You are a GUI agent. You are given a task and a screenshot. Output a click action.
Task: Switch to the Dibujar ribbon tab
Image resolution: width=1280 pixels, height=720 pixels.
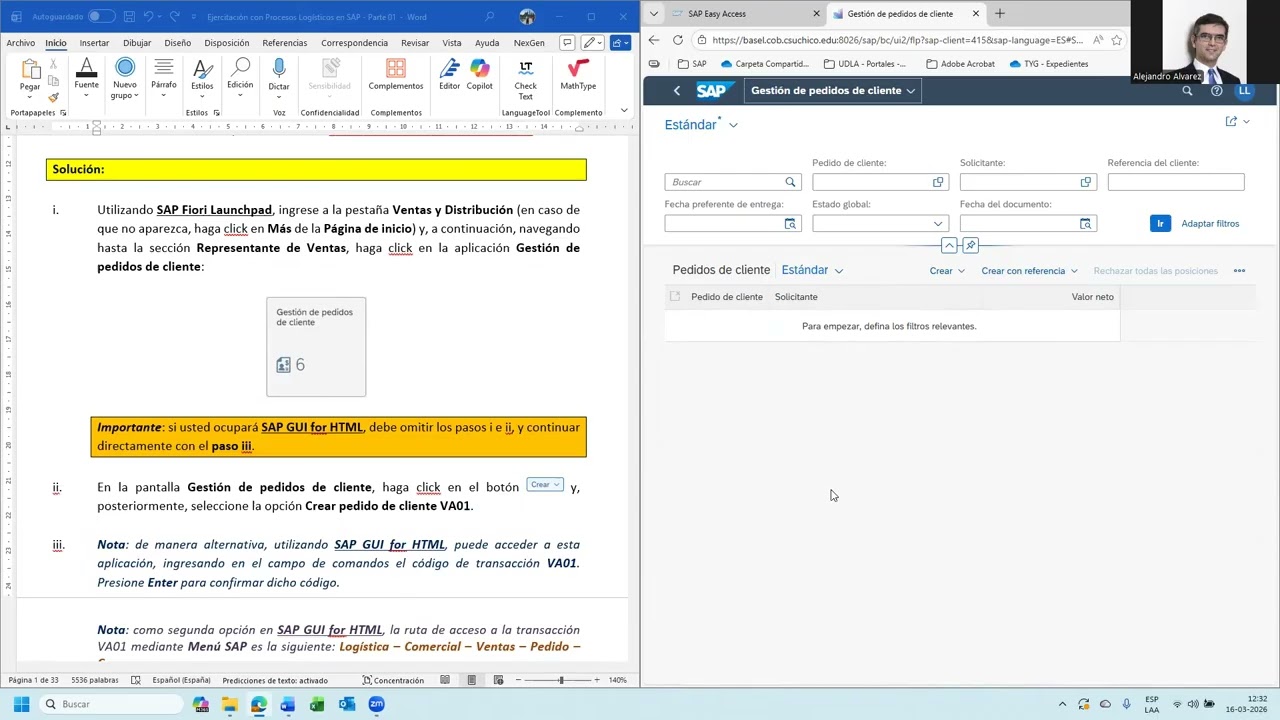tap(137, 43)
